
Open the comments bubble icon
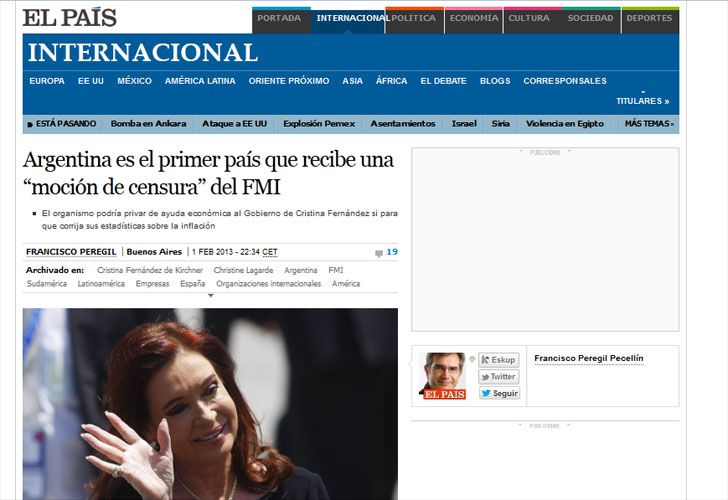pos(379,253)
